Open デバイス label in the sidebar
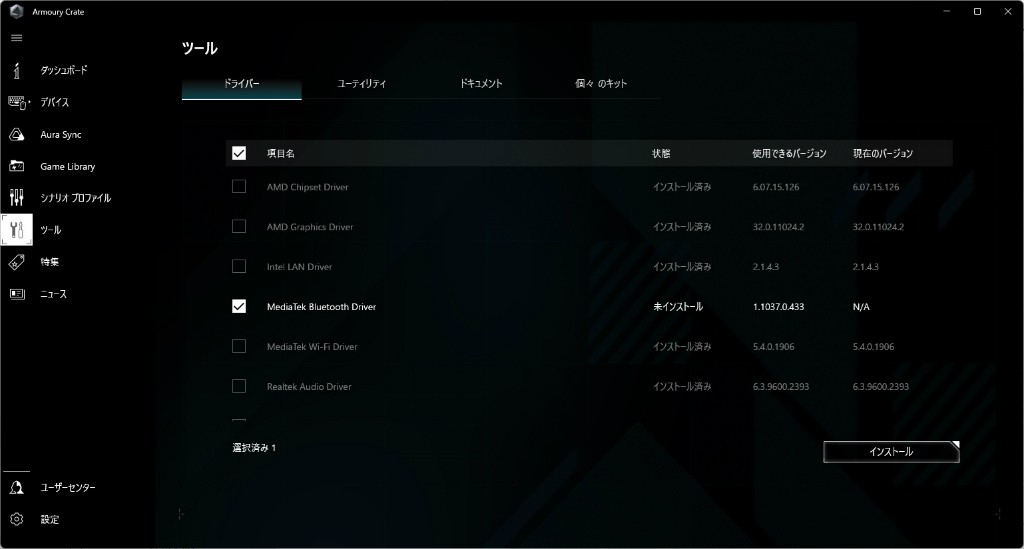This screenshot has height=549, width=1024. [x=54, y=102]
